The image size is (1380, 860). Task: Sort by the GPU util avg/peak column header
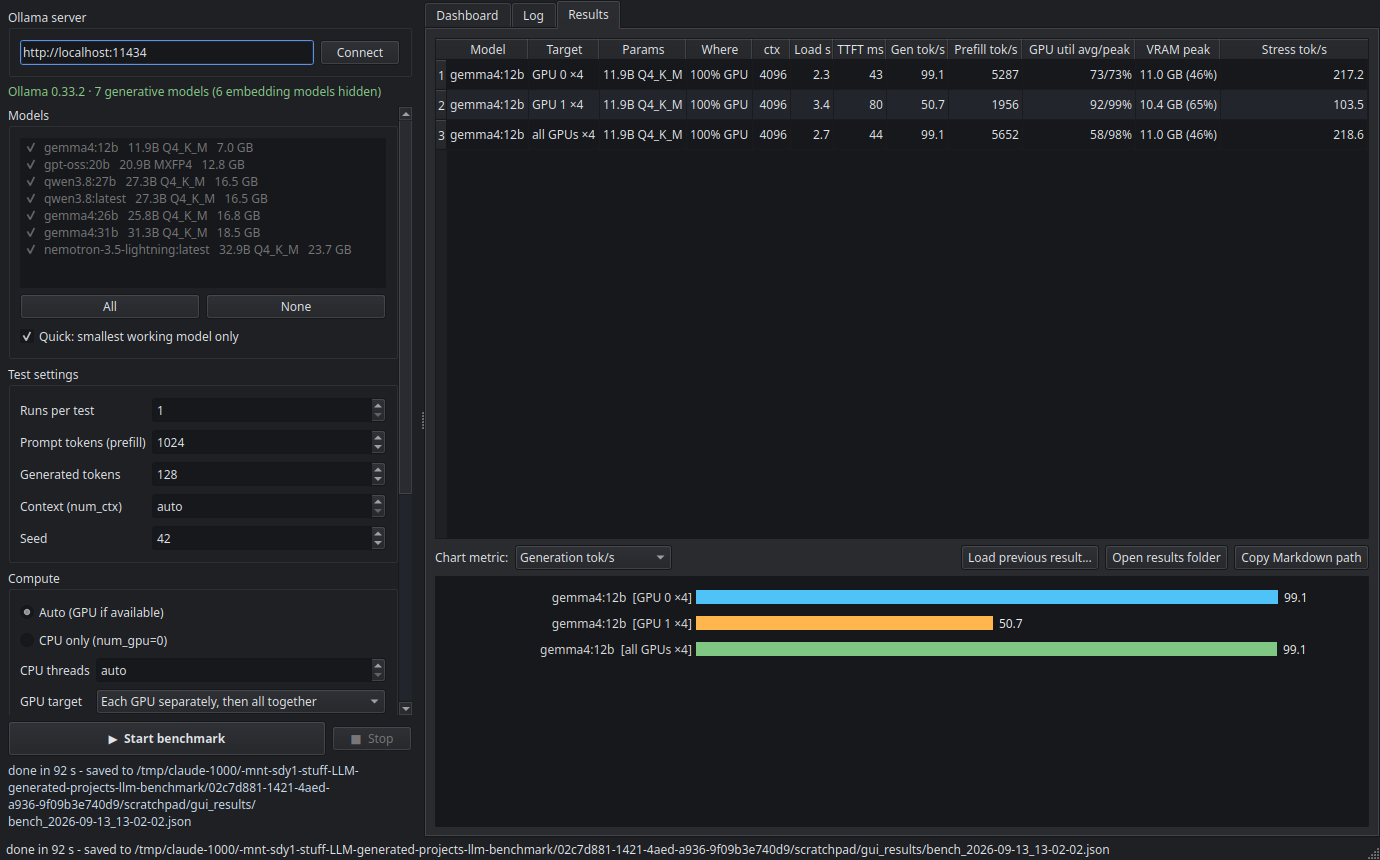[1078, 49]
